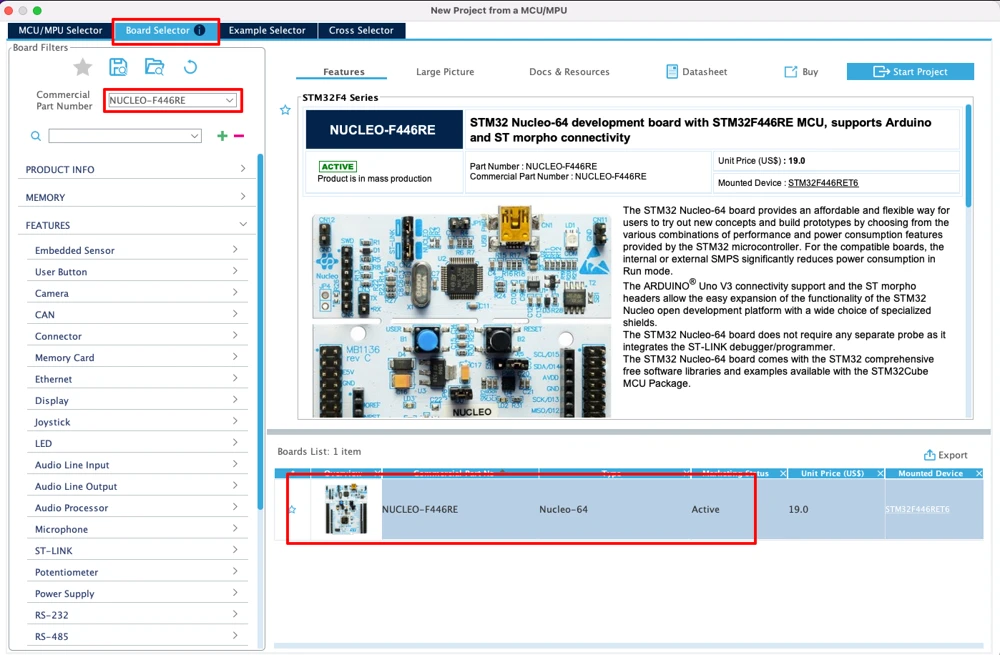Expand the Microphone filter
1000x655 pixels.
(137, 529)
